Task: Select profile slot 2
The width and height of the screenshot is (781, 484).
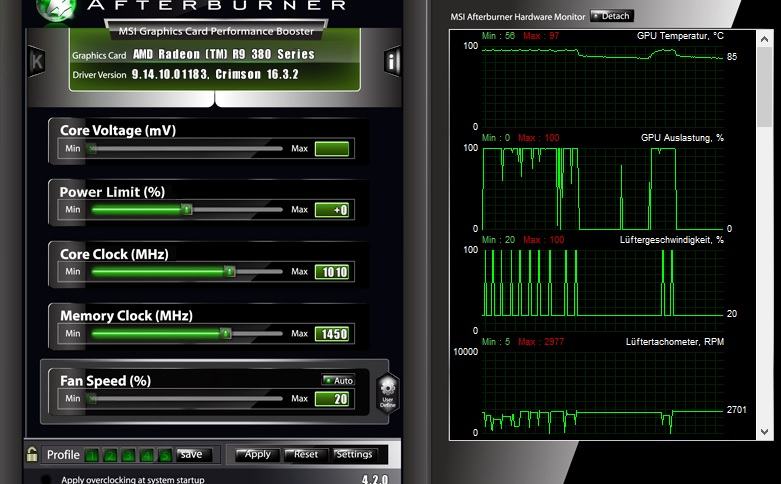Action: pos(110,455)
